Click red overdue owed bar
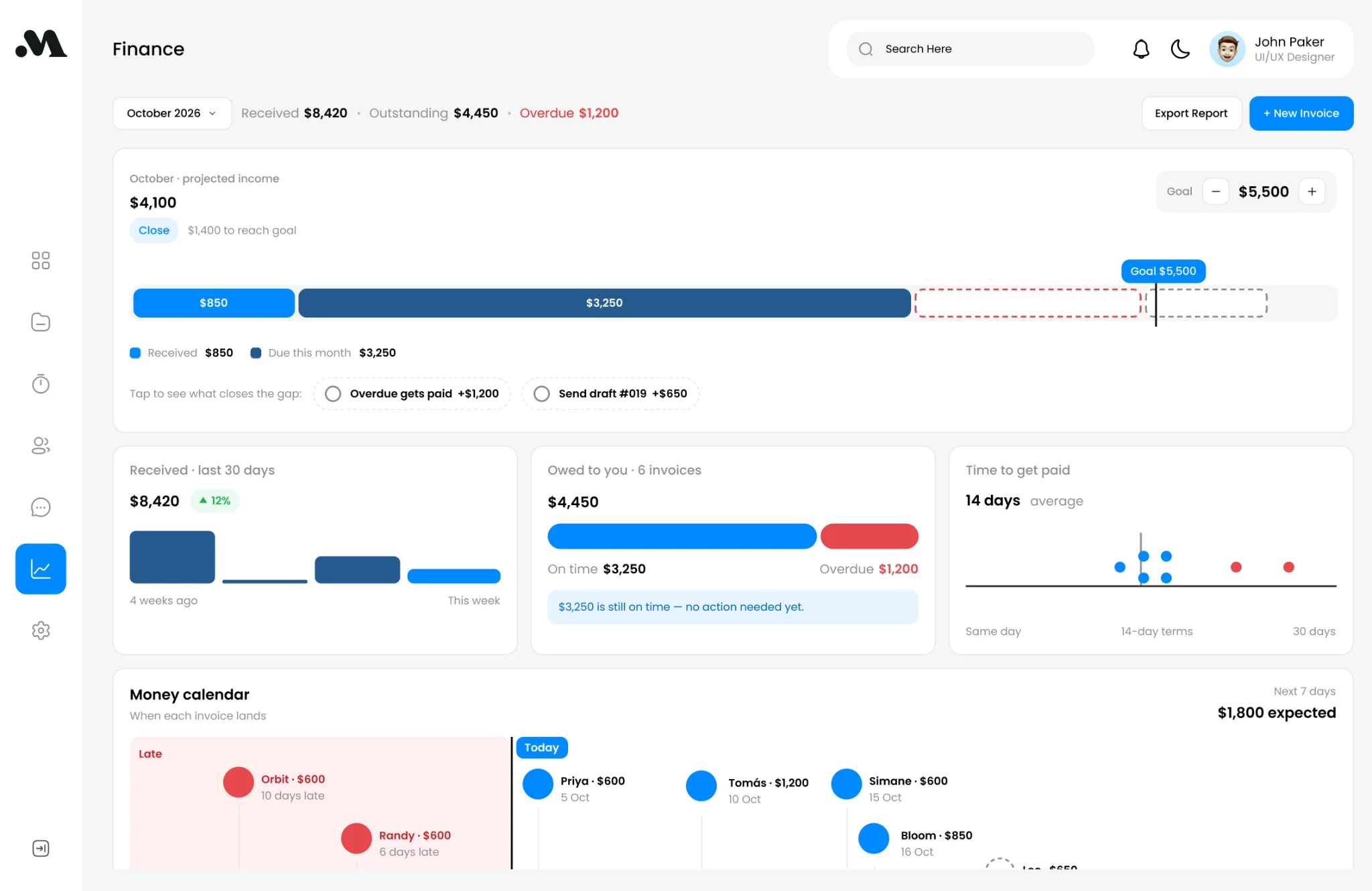The image size is (1372, 891). pos(869,537)
